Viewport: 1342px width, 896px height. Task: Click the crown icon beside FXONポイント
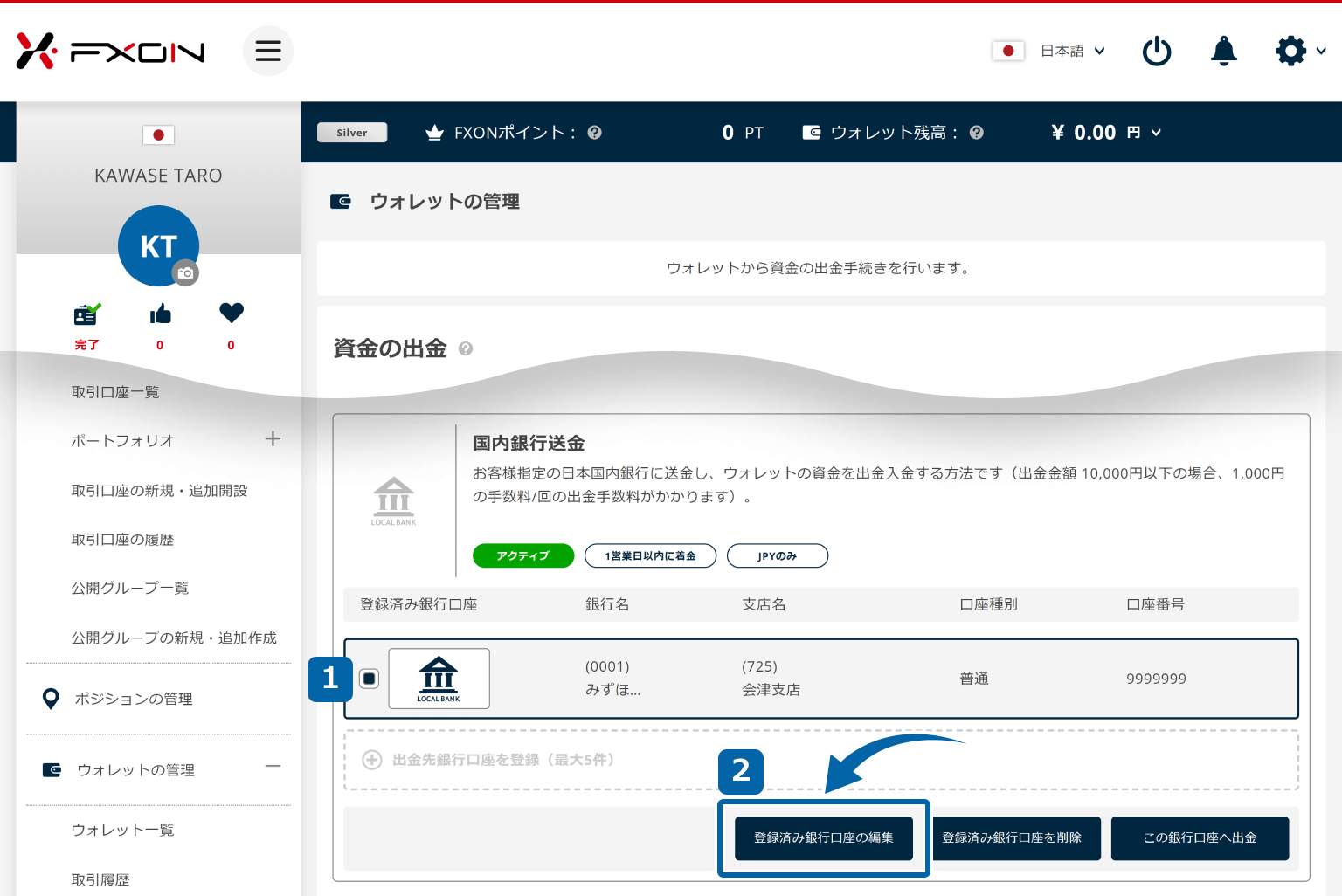pyautogui.click(x=434, y=133)
